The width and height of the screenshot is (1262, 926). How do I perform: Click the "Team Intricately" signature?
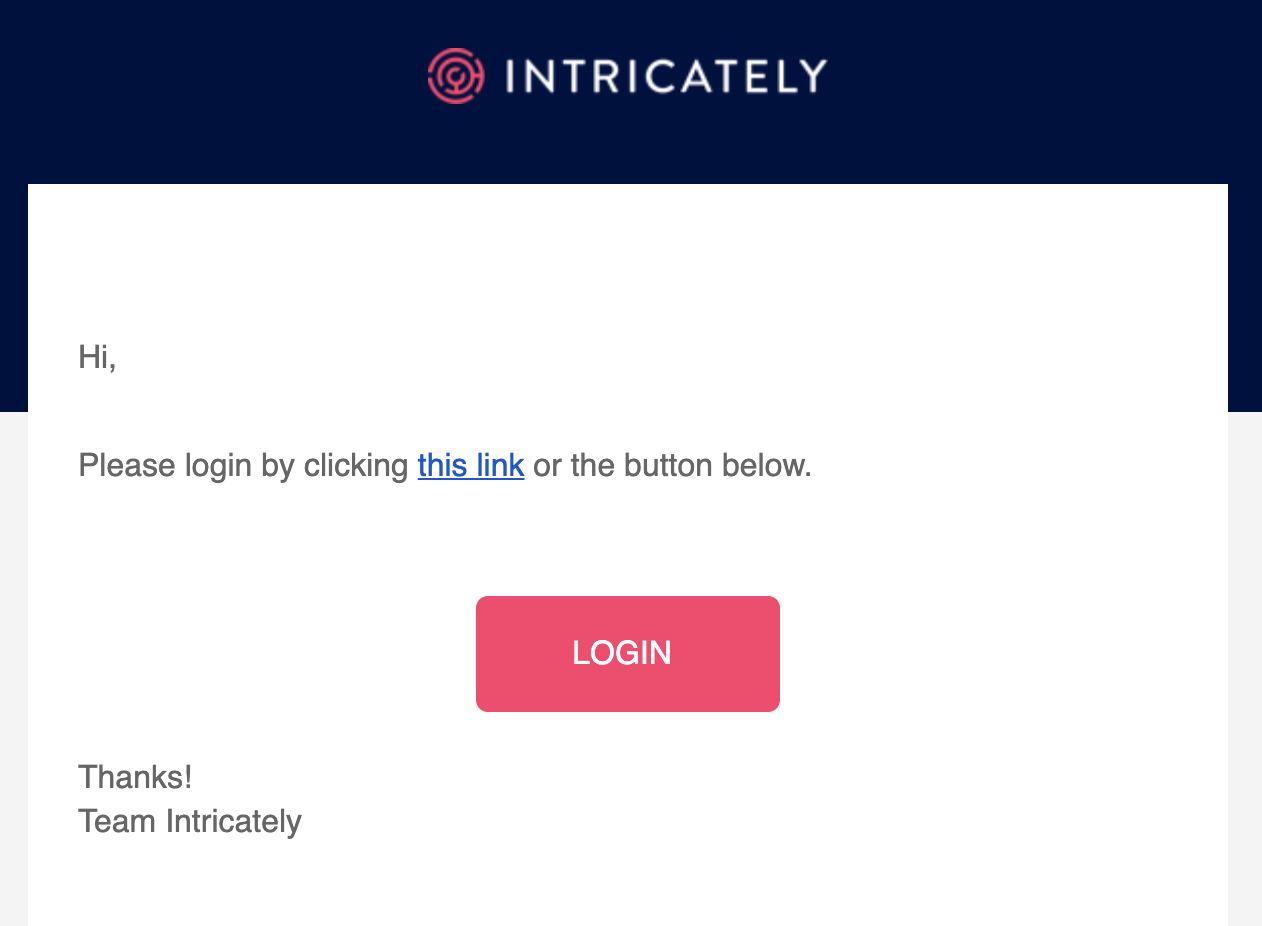click(190, 821)
